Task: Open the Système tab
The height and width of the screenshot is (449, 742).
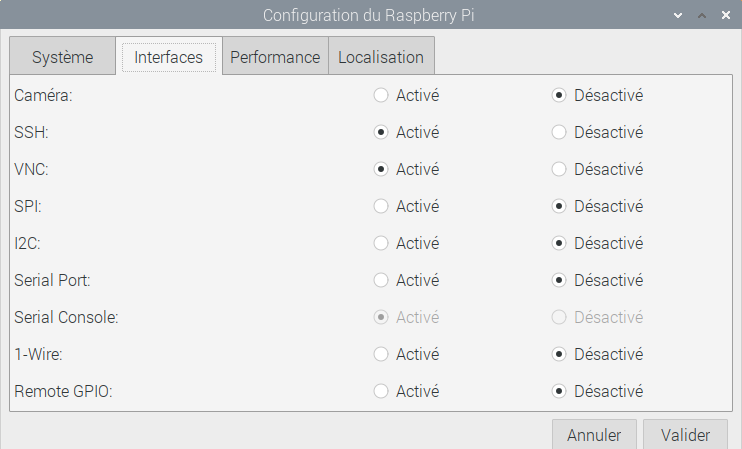Action: click(62, 57)
